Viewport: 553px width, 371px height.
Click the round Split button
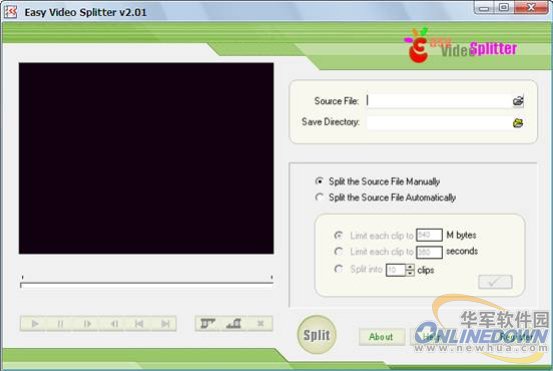[x=316, y=335]
